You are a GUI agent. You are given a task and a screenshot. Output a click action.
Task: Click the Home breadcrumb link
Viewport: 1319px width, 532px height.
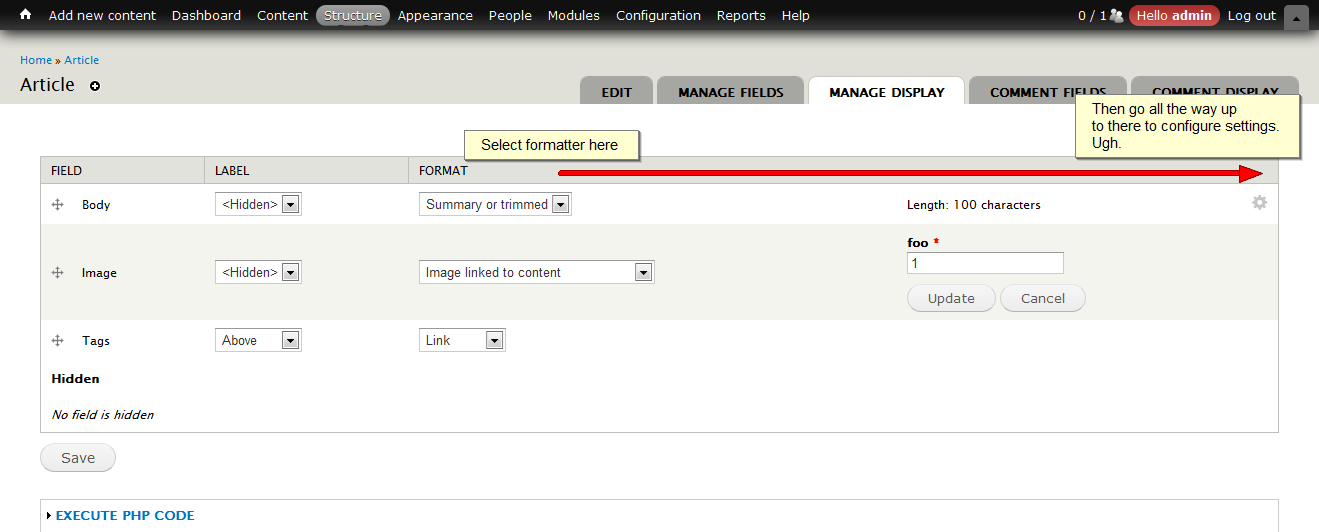point(36,60)
